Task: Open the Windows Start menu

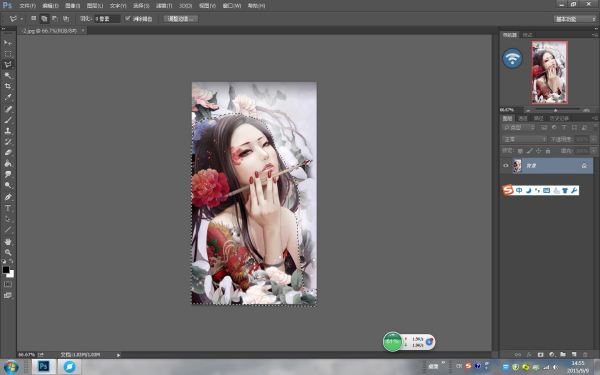Action: coord(11,367)
